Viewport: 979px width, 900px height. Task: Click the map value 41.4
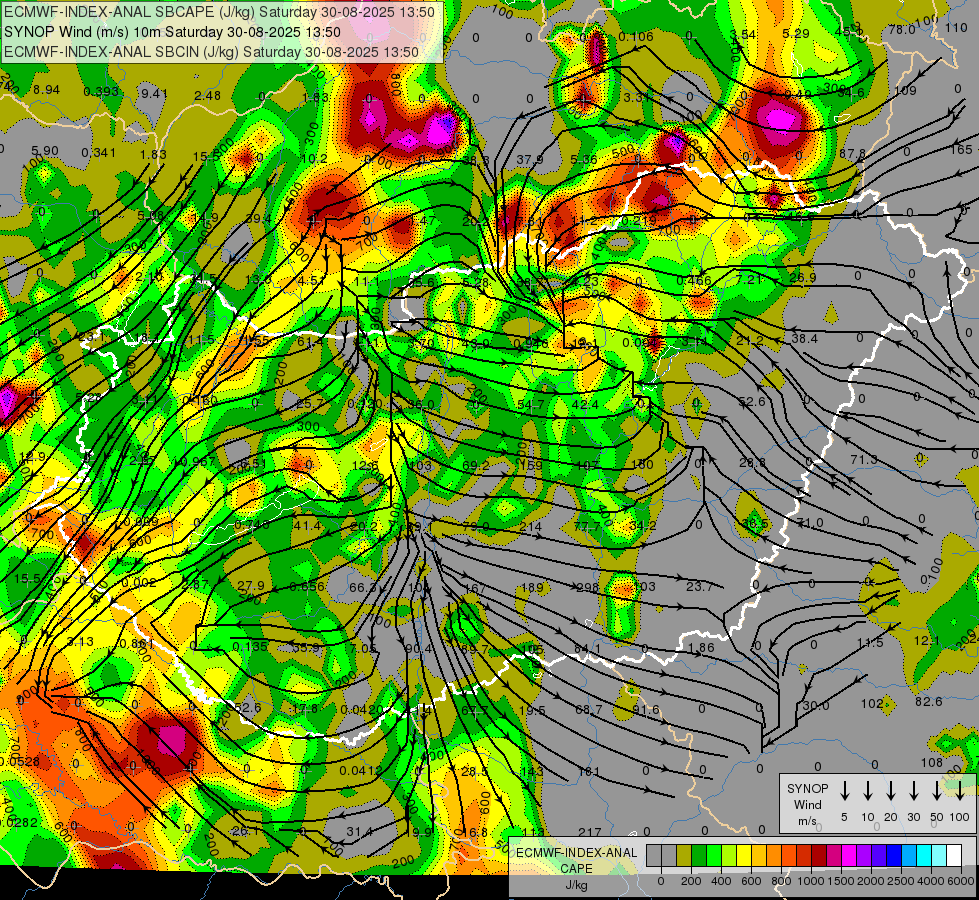[x=307, y=526]
